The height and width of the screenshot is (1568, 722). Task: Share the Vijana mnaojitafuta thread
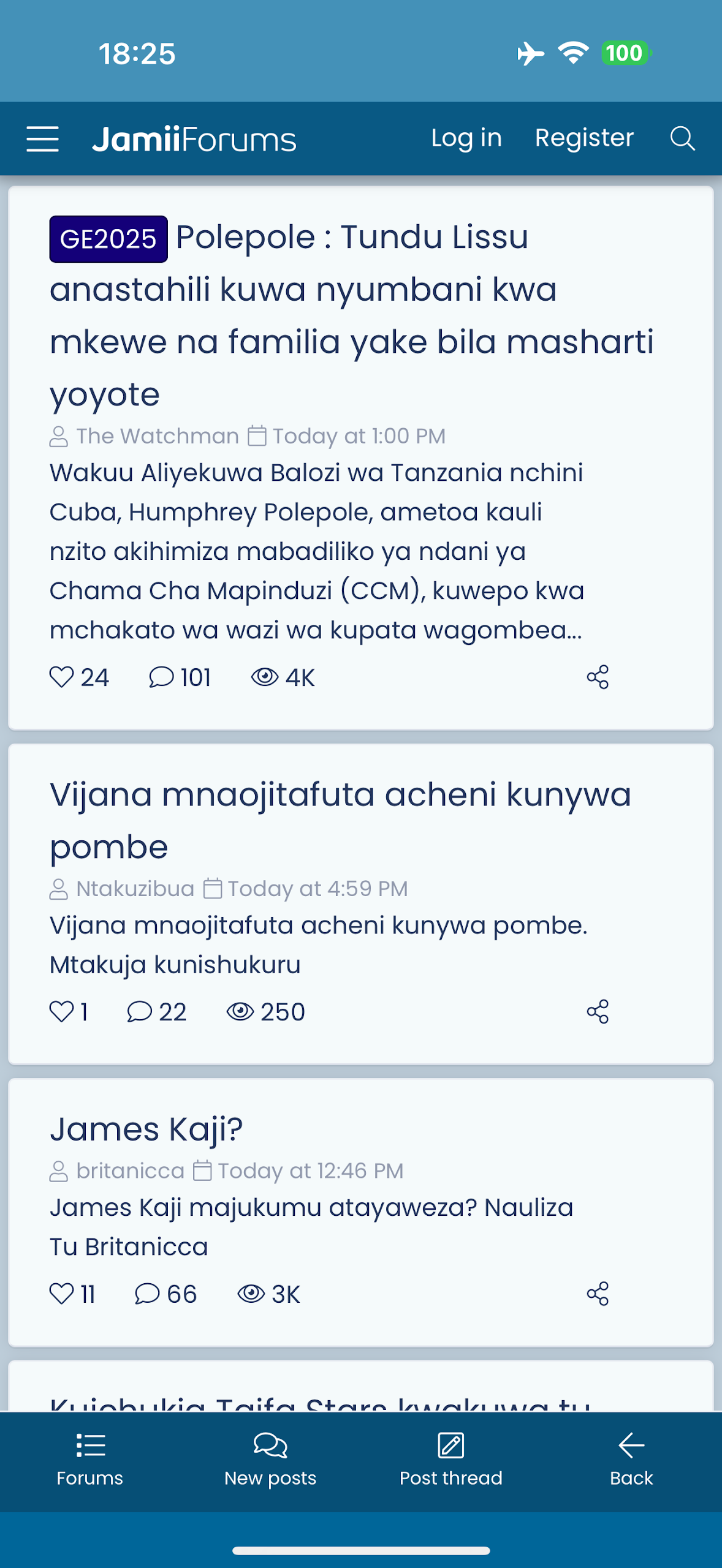pyautogui.click(x=598, y=1011)
